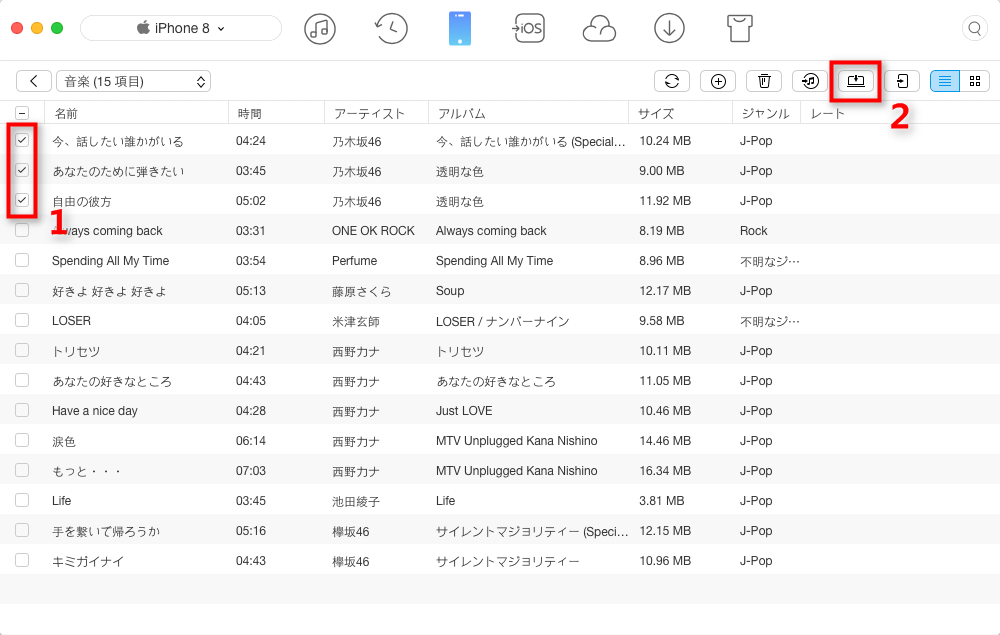Click album Soup
The width and height of the screenshot is (1000, 635).
click(450, 291)
